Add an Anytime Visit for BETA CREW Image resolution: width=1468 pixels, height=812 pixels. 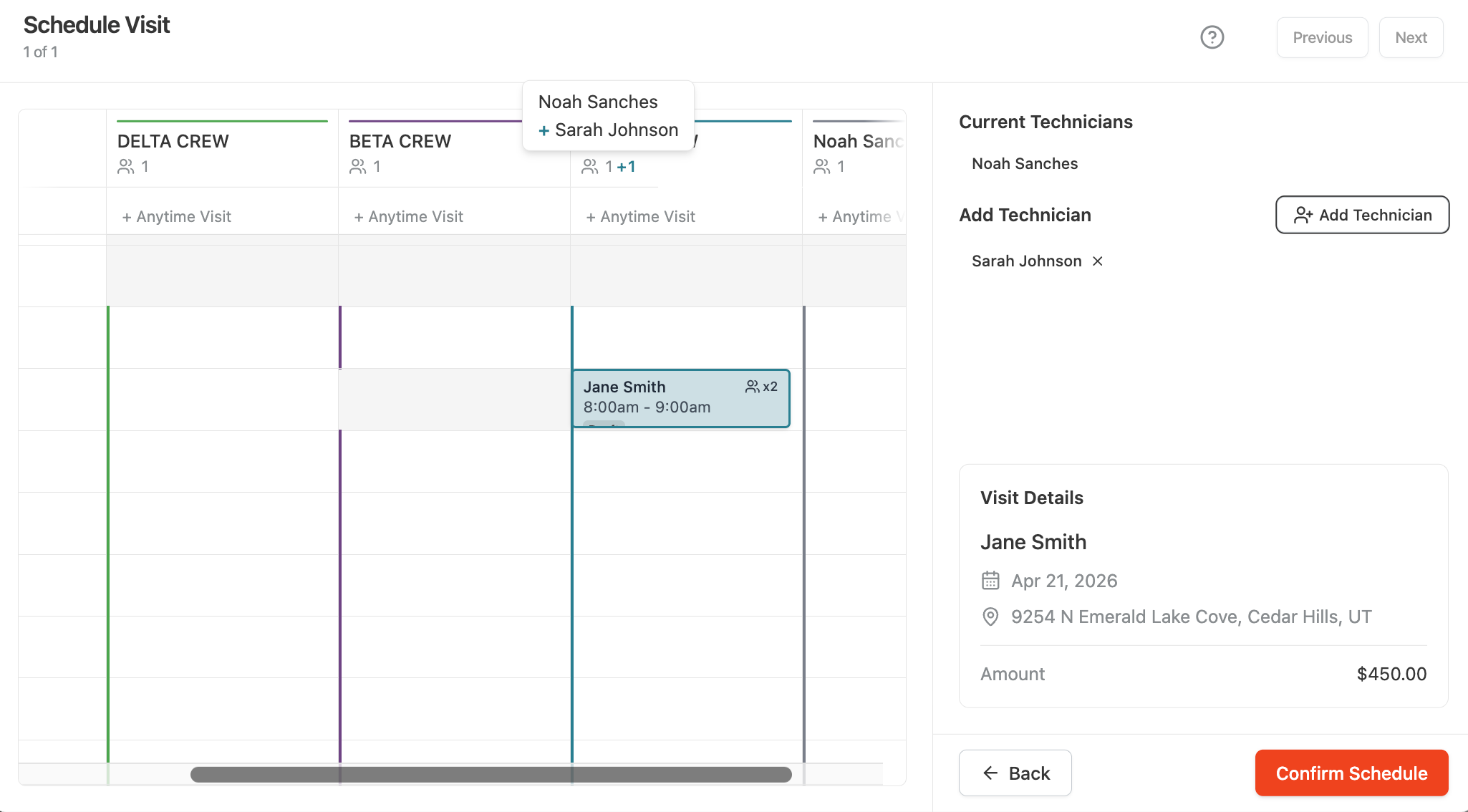click(x=408, y=216)
